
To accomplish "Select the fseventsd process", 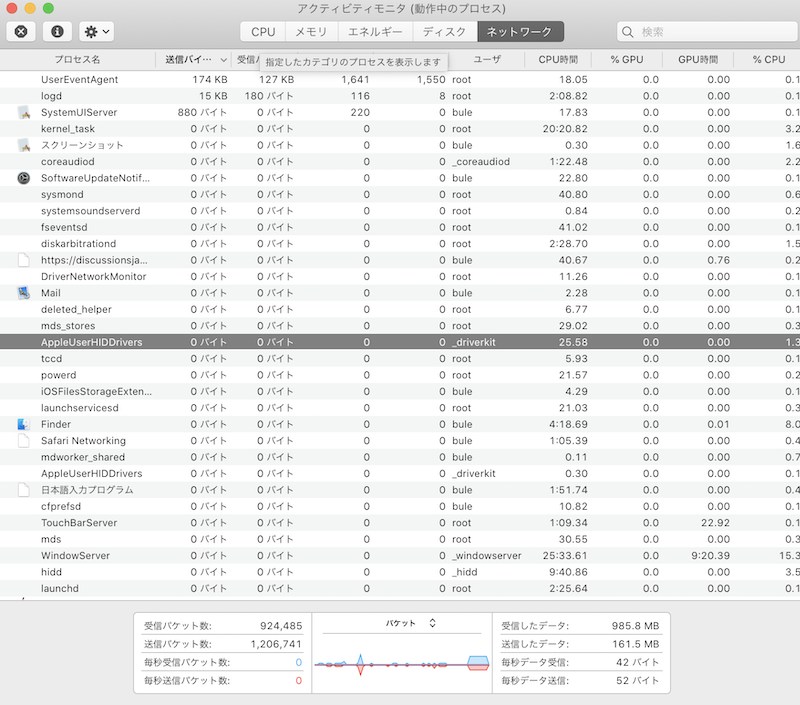I will [400, 227].
